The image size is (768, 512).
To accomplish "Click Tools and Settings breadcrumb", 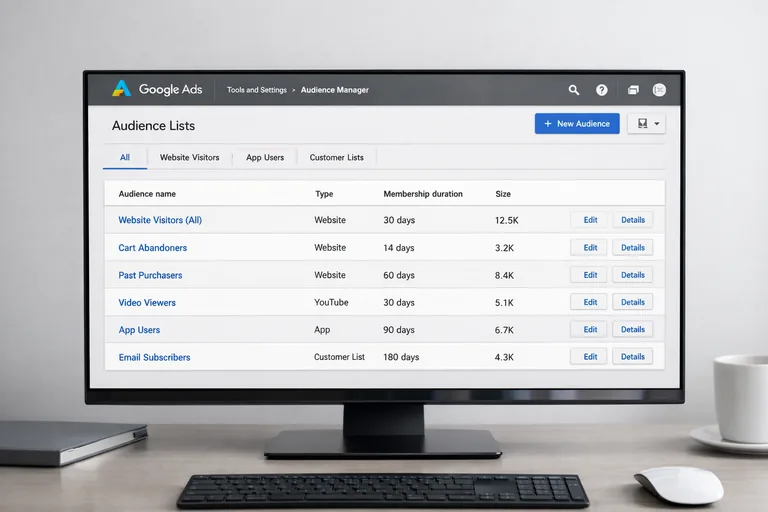I will pyautogui.click(x=256, y=90).
